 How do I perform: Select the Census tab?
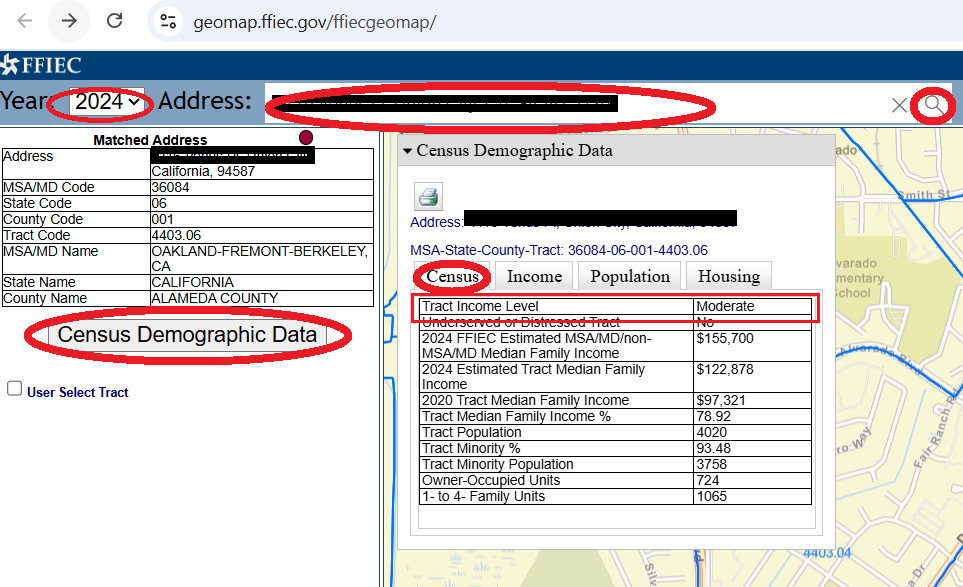point(453,276)
